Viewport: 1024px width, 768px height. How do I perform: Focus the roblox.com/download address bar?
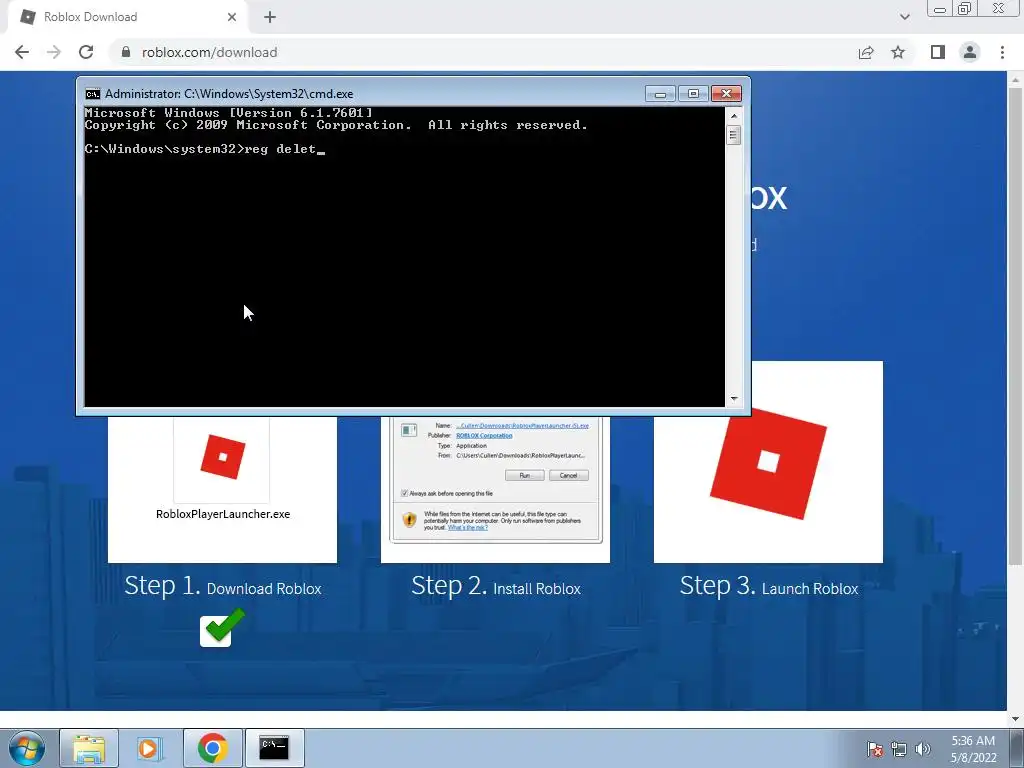[483, 52]
